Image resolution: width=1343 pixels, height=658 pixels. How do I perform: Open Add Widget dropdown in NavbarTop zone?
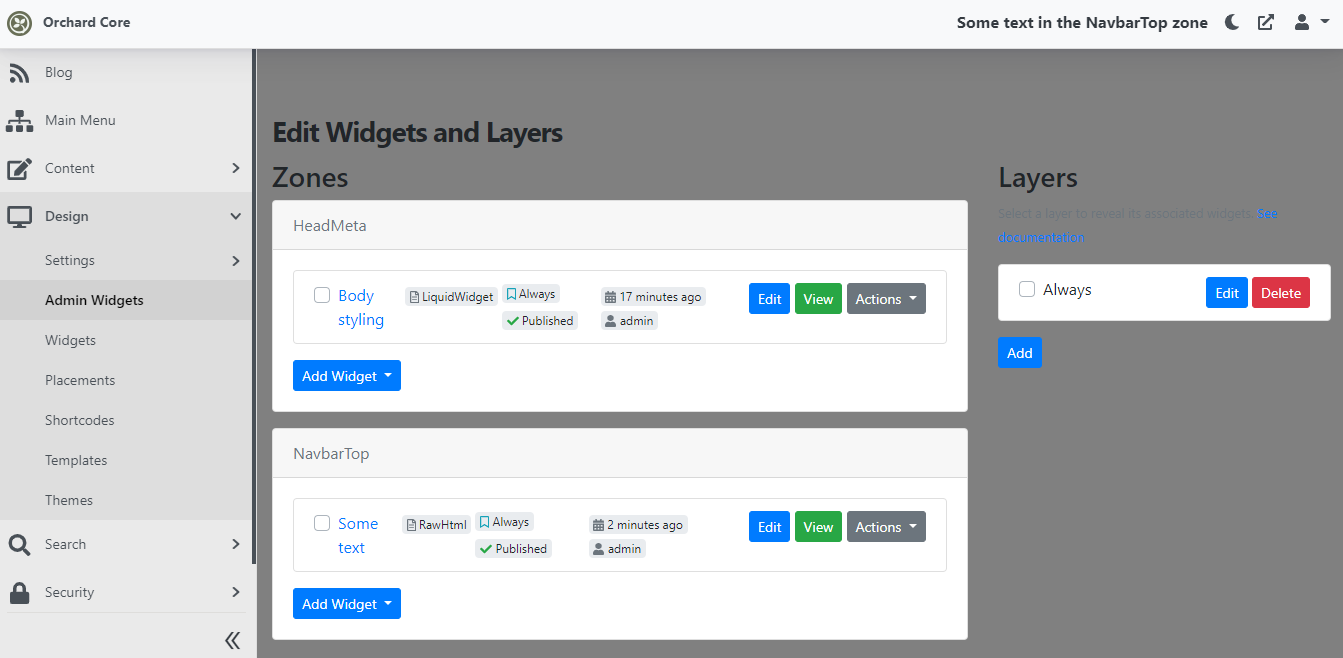[347, 604]
